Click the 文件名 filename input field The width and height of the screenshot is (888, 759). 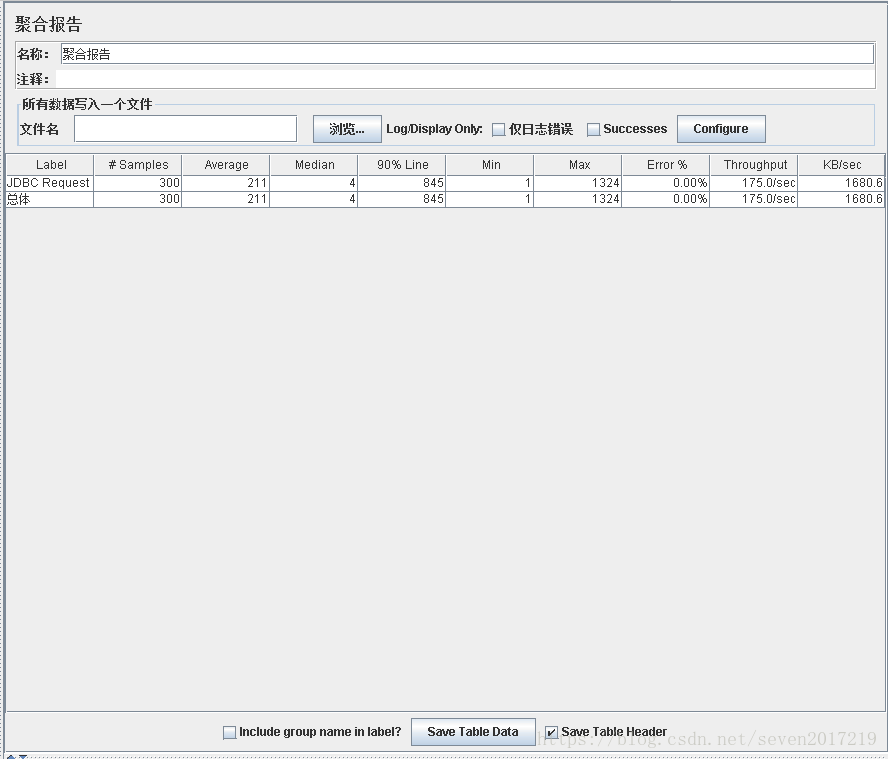pos(185,129)
